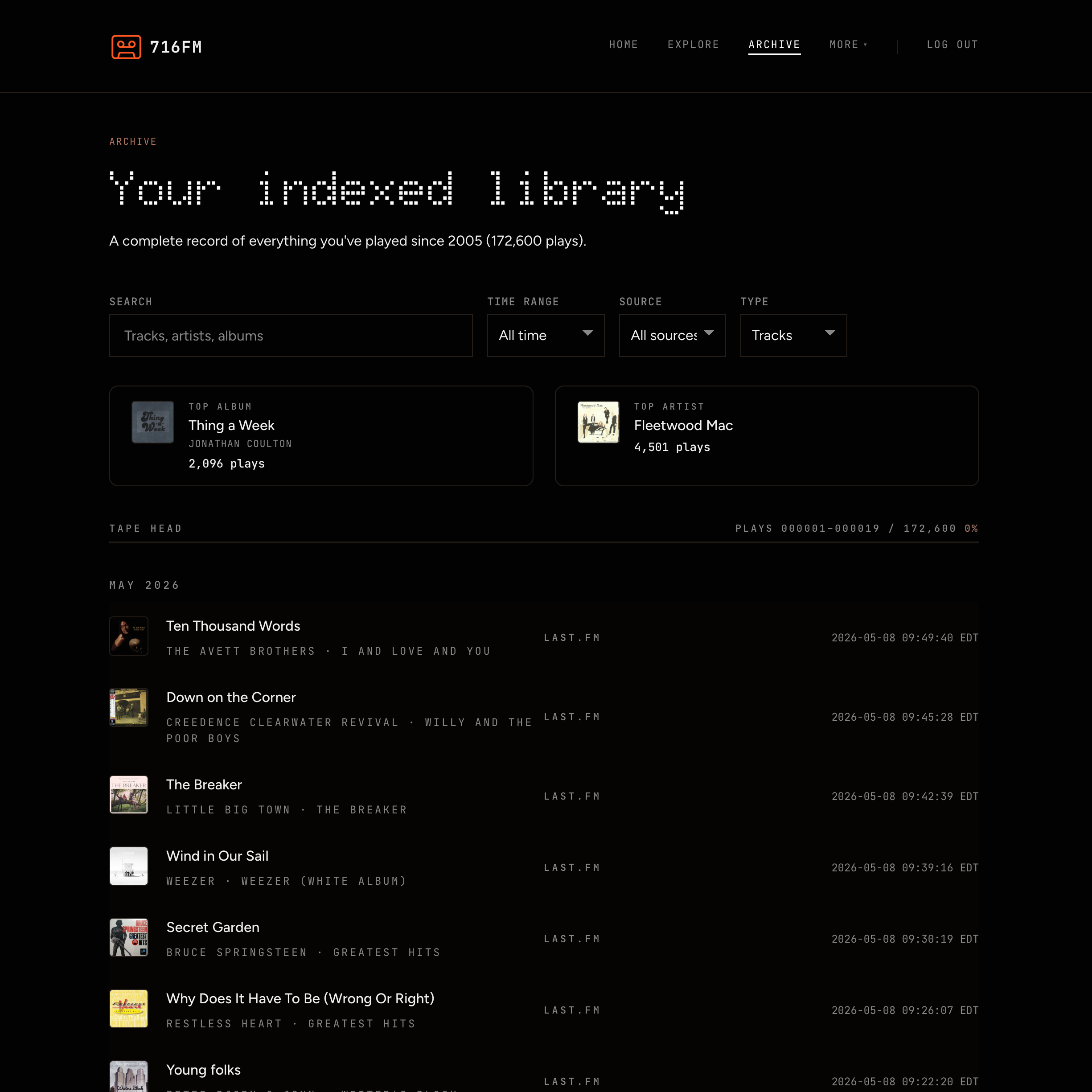Open the All sources dropdown
Viewport: 1092px width, 1092px height.
click(x=672, y=336)
